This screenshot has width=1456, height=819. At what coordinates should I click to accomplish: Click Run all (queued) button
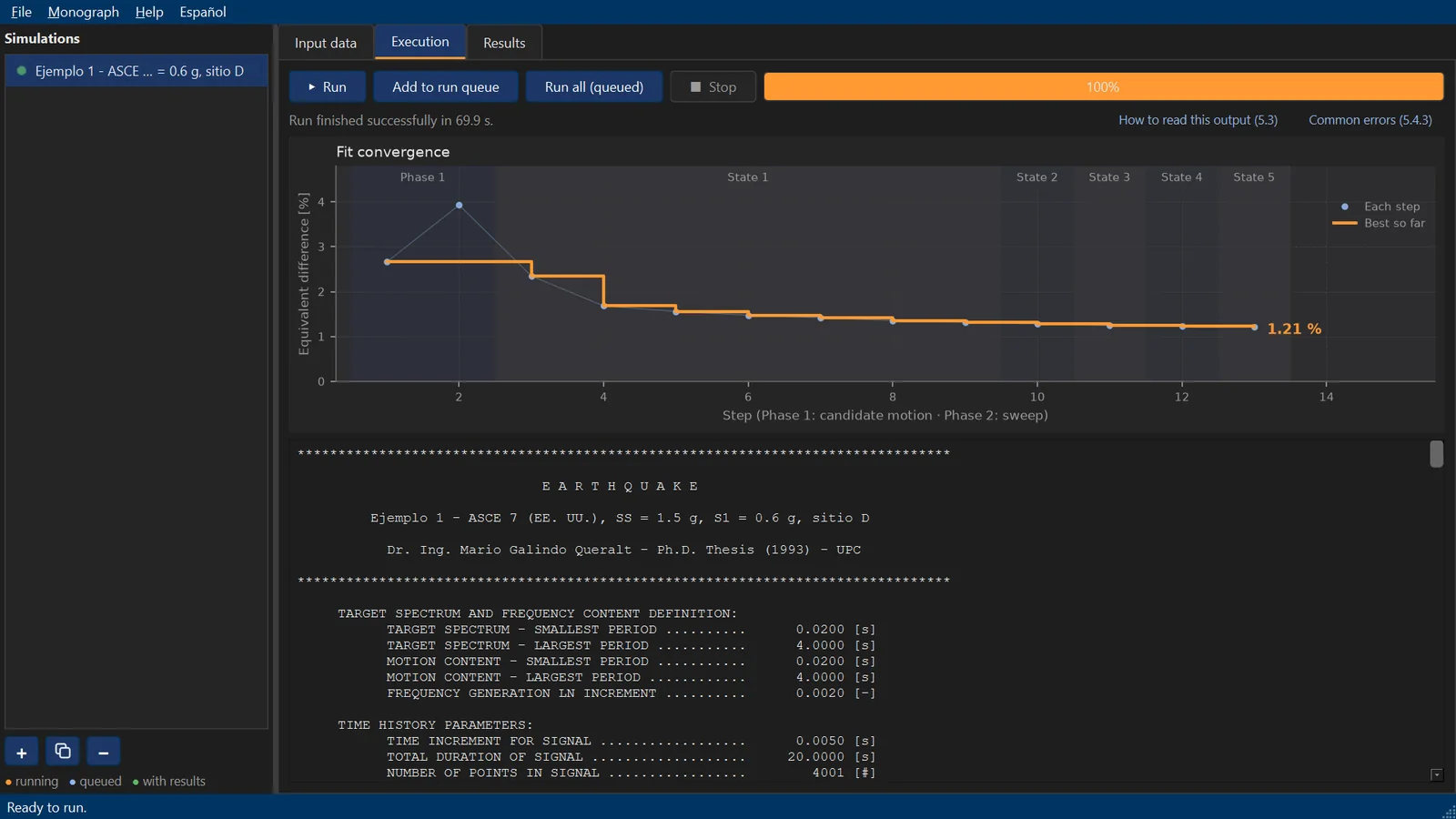tap(594, 87)
